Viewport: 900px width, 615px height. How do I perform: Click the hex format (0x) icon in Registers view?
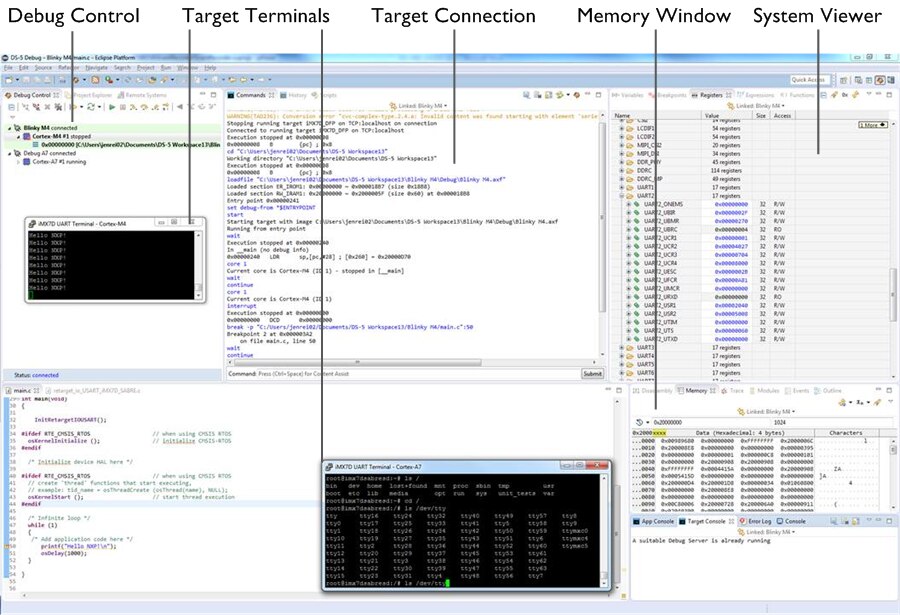coord(845,95)
